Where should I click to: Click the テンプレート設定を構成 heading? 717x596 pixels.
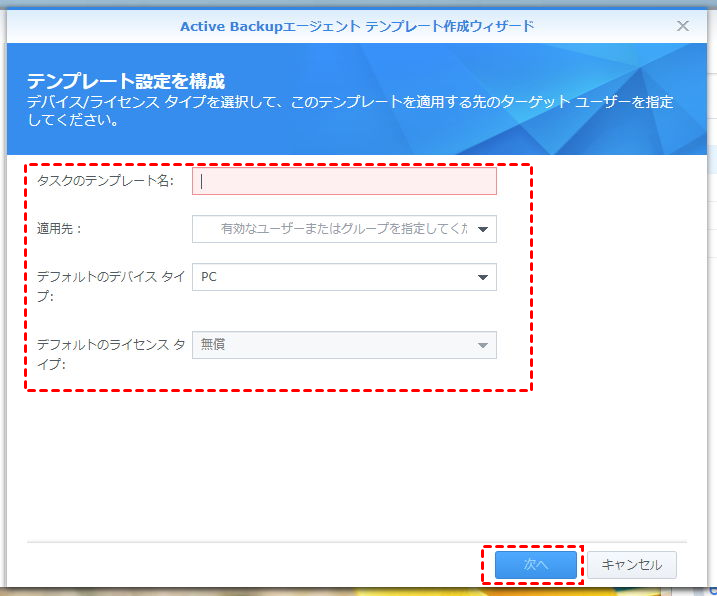[126, 81]
